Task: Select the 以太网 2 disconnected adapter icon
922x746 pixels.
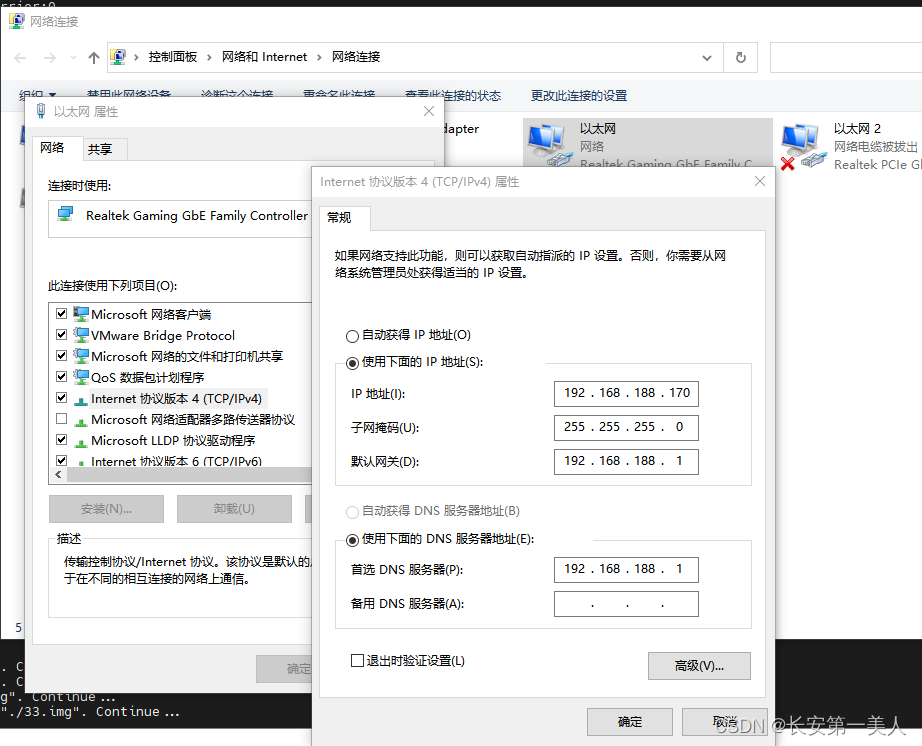Action: pos(803,146)
